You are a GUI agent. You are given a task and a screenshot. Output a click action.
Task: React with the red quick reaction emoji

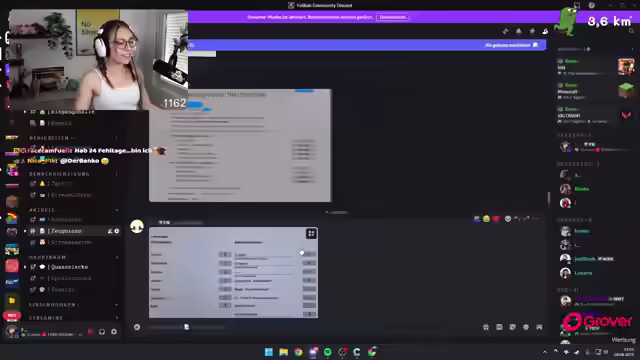pyautogui.click(x=496, y=219)
